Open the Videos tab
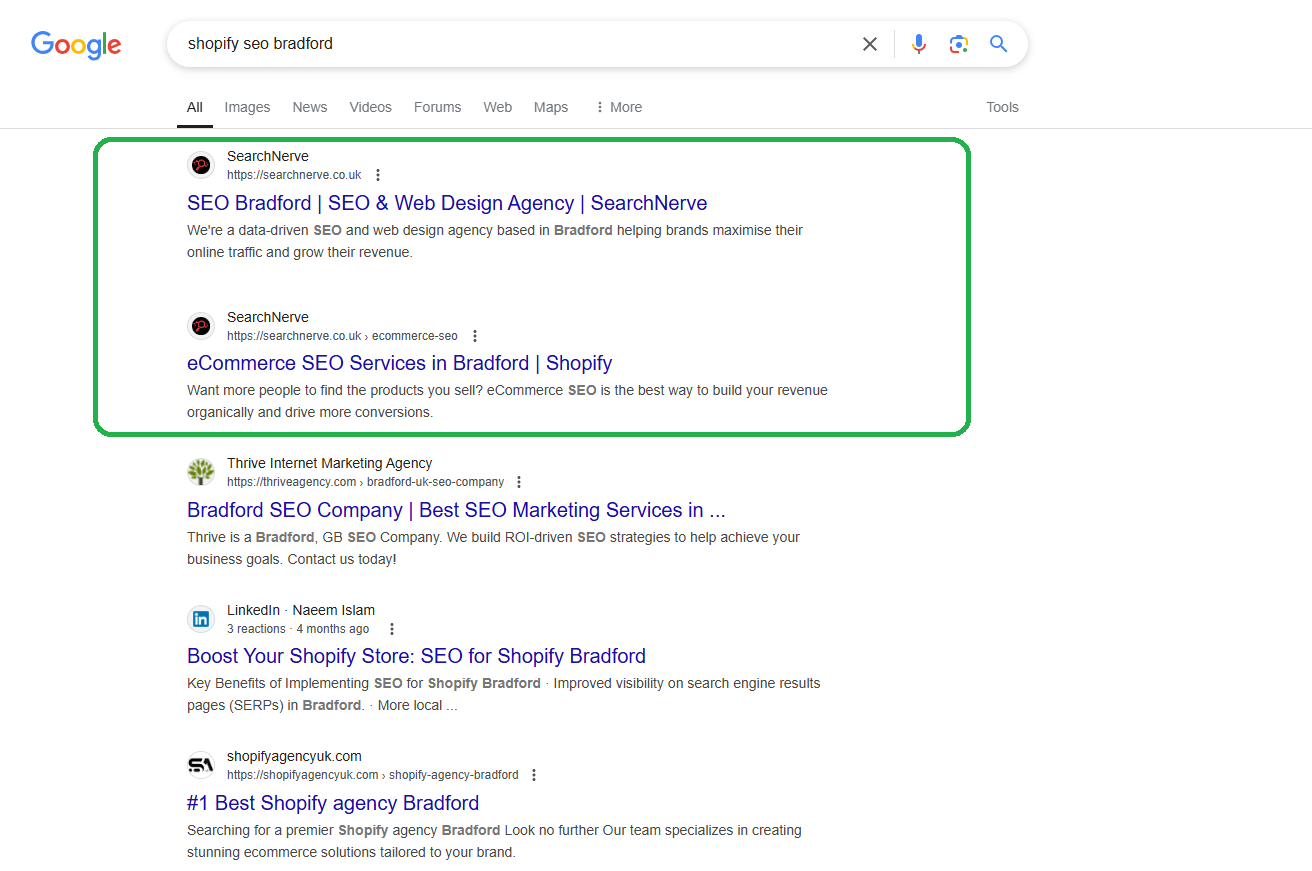 [370, 107]
